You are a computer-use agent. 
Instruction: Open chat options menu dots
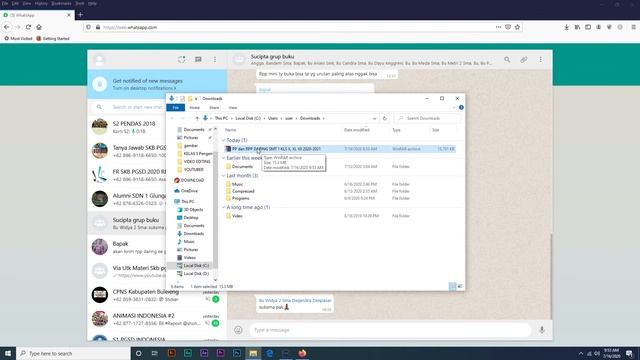tap(540, 60)
